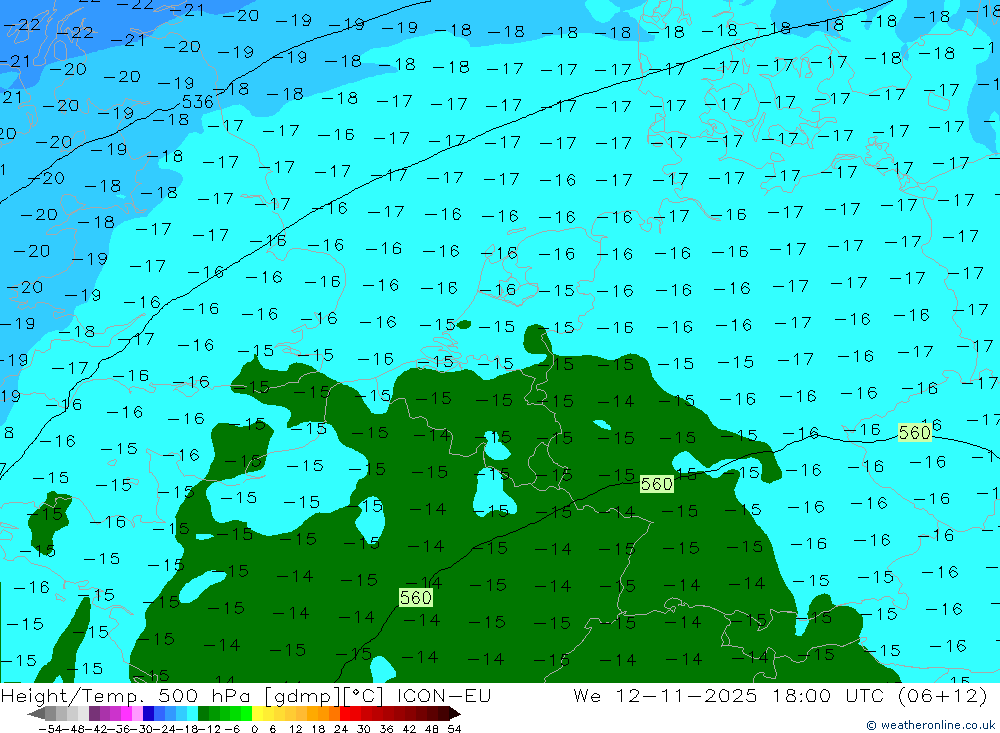
Task: Select the 'ICON-EU' model name
Action: tap(444, 695)
